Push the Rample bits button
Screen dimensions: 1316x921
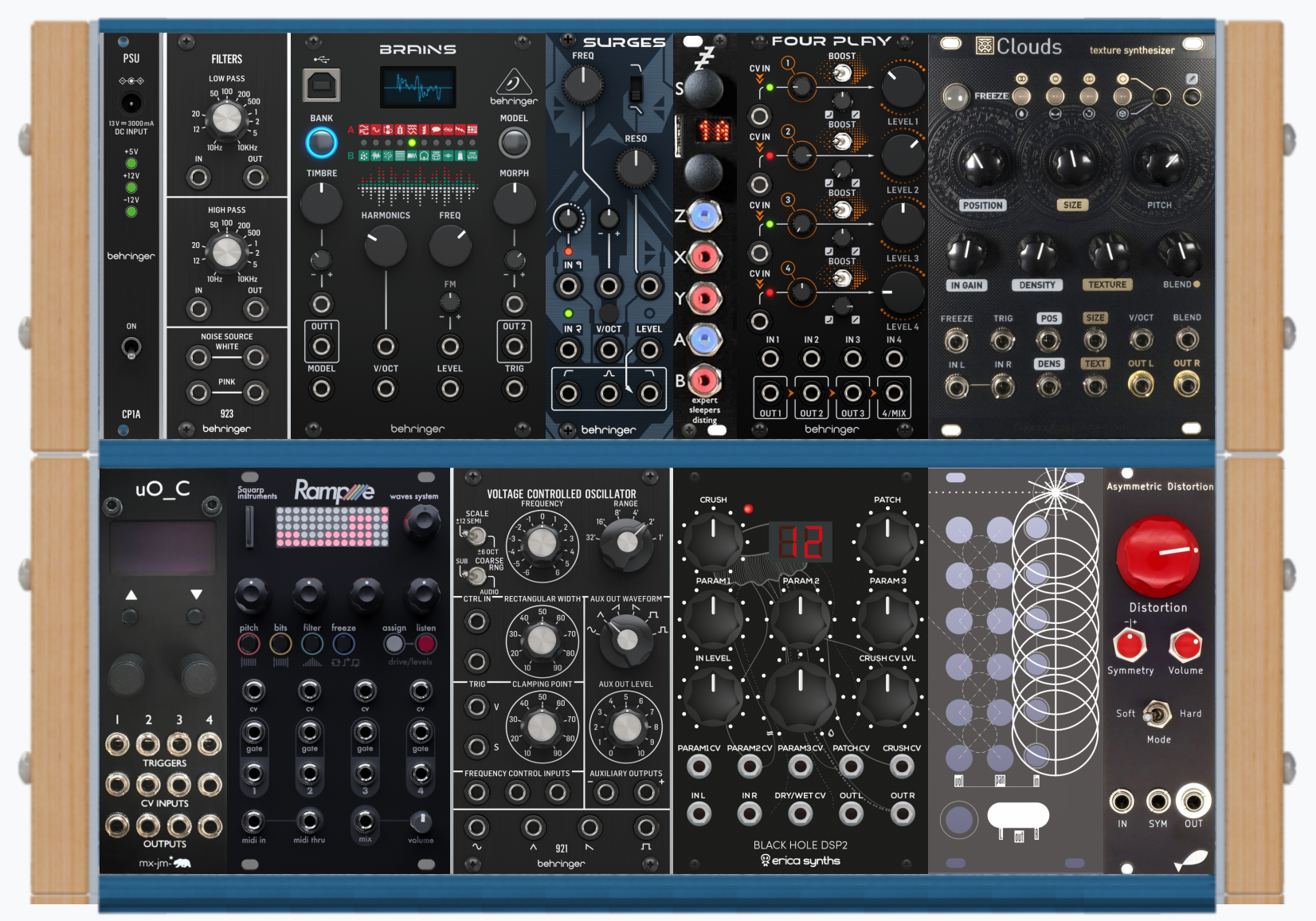tap(280, 643)
